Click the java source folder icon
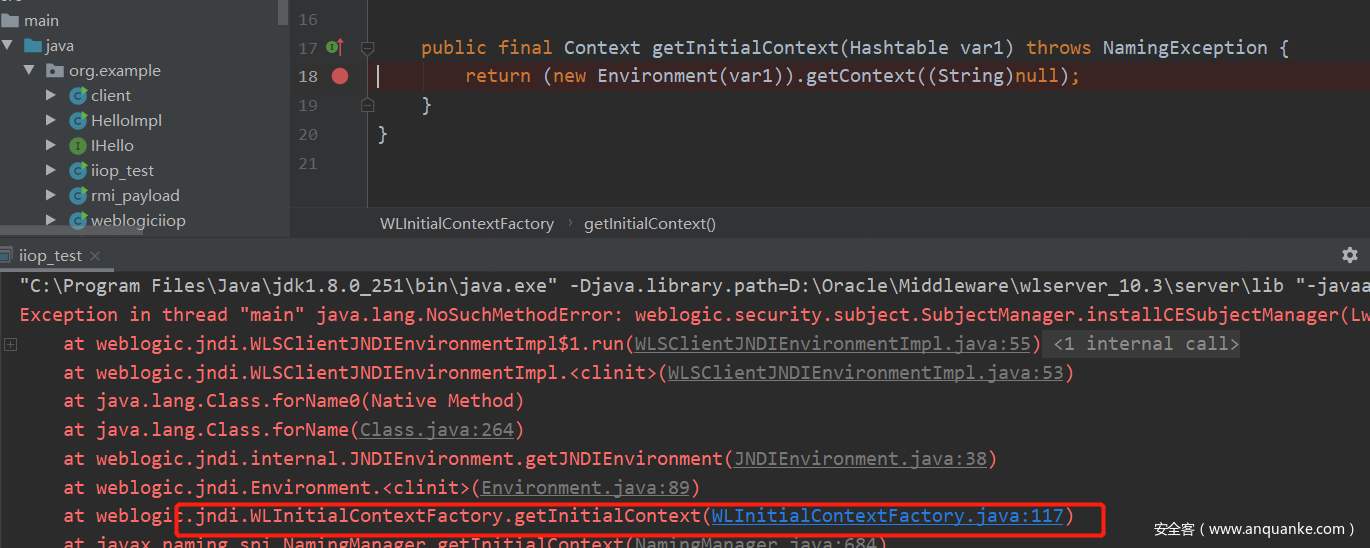 (x=32, y=46)
